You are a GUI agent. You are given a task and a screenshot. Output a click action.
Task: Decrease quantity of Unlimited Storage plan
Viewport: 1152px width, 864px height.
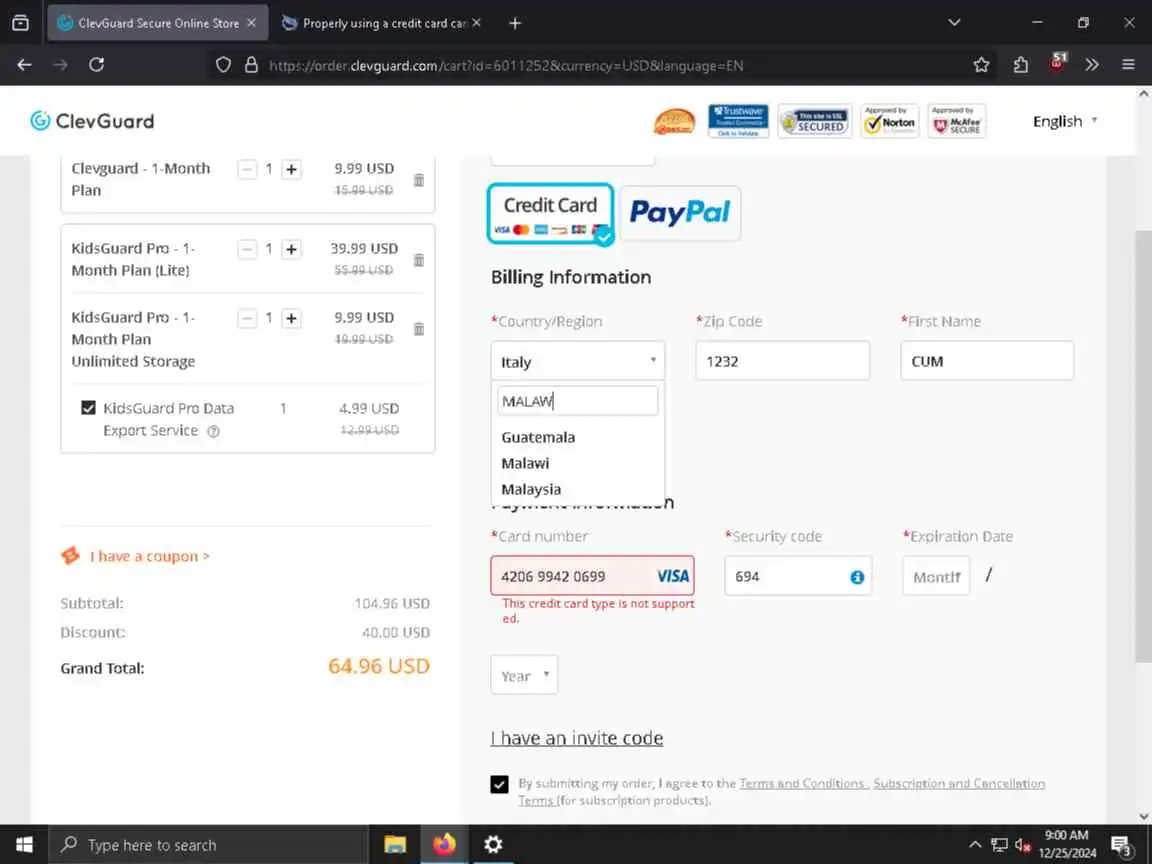point(247,318)
